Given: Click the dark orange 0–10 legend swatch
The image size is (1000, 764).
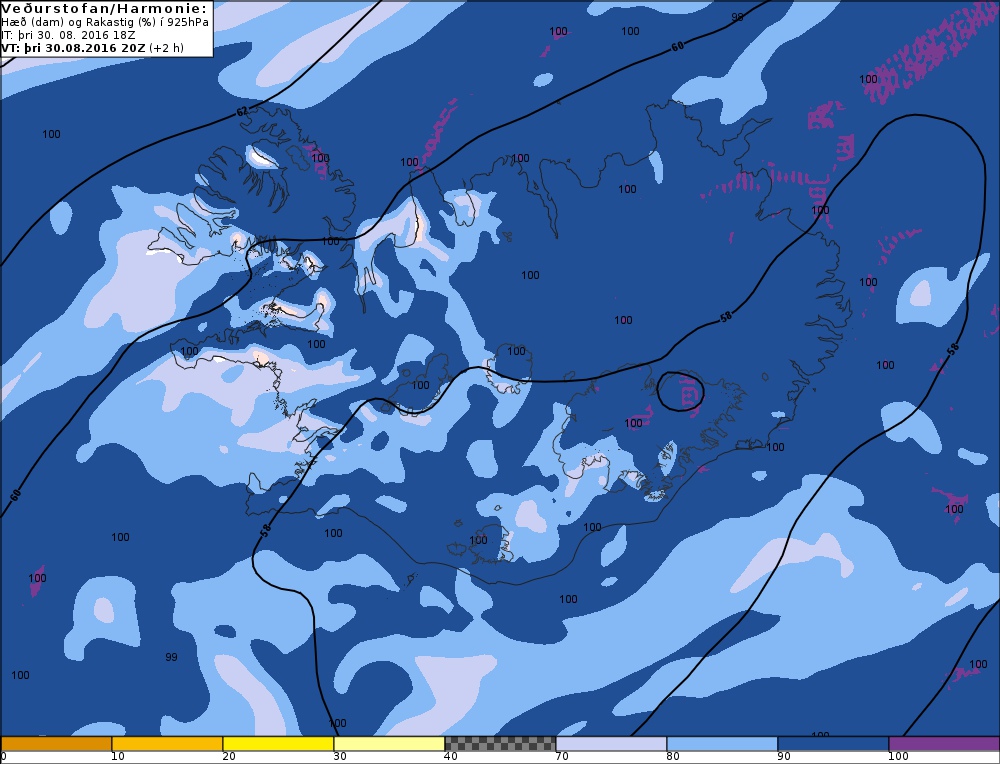Looking at the screenshot, I should click(x=56, y=744).
